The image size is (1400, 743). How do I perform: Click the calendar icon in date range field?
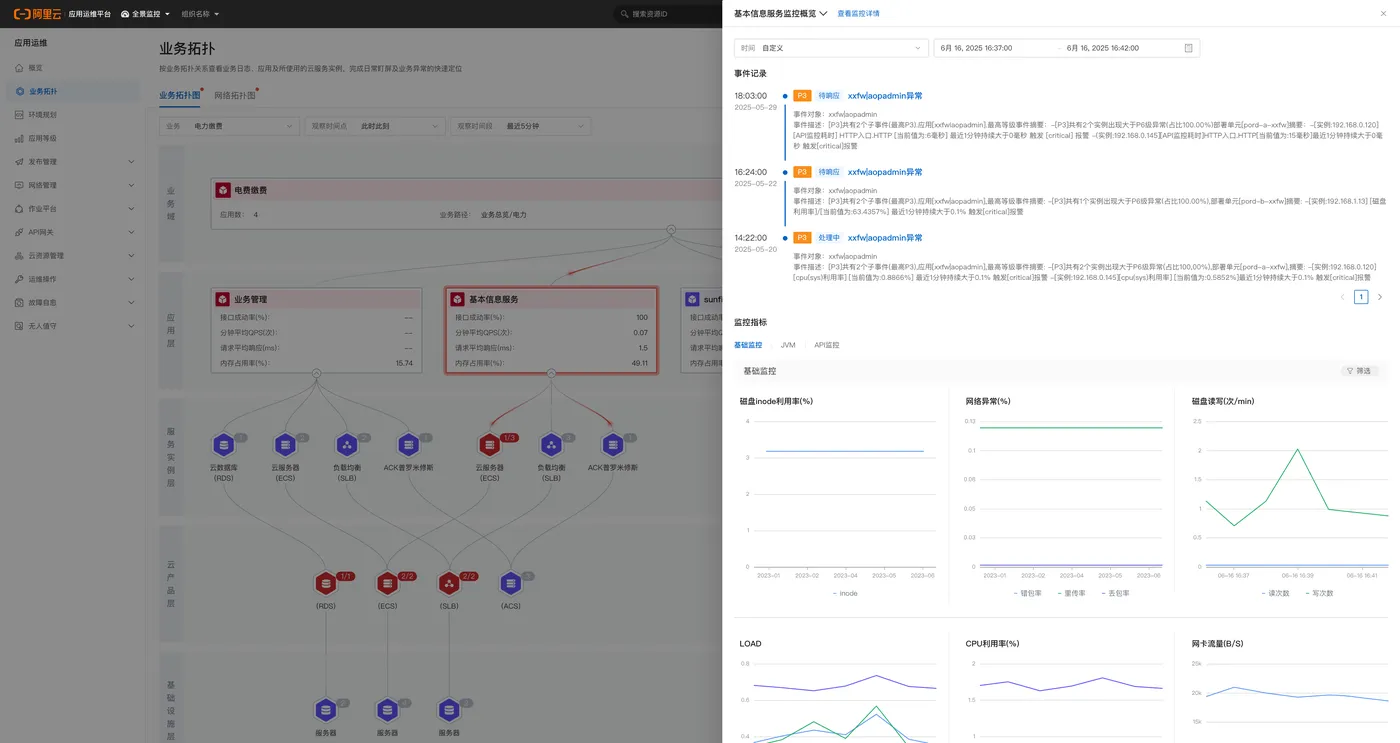point(1188,48)
